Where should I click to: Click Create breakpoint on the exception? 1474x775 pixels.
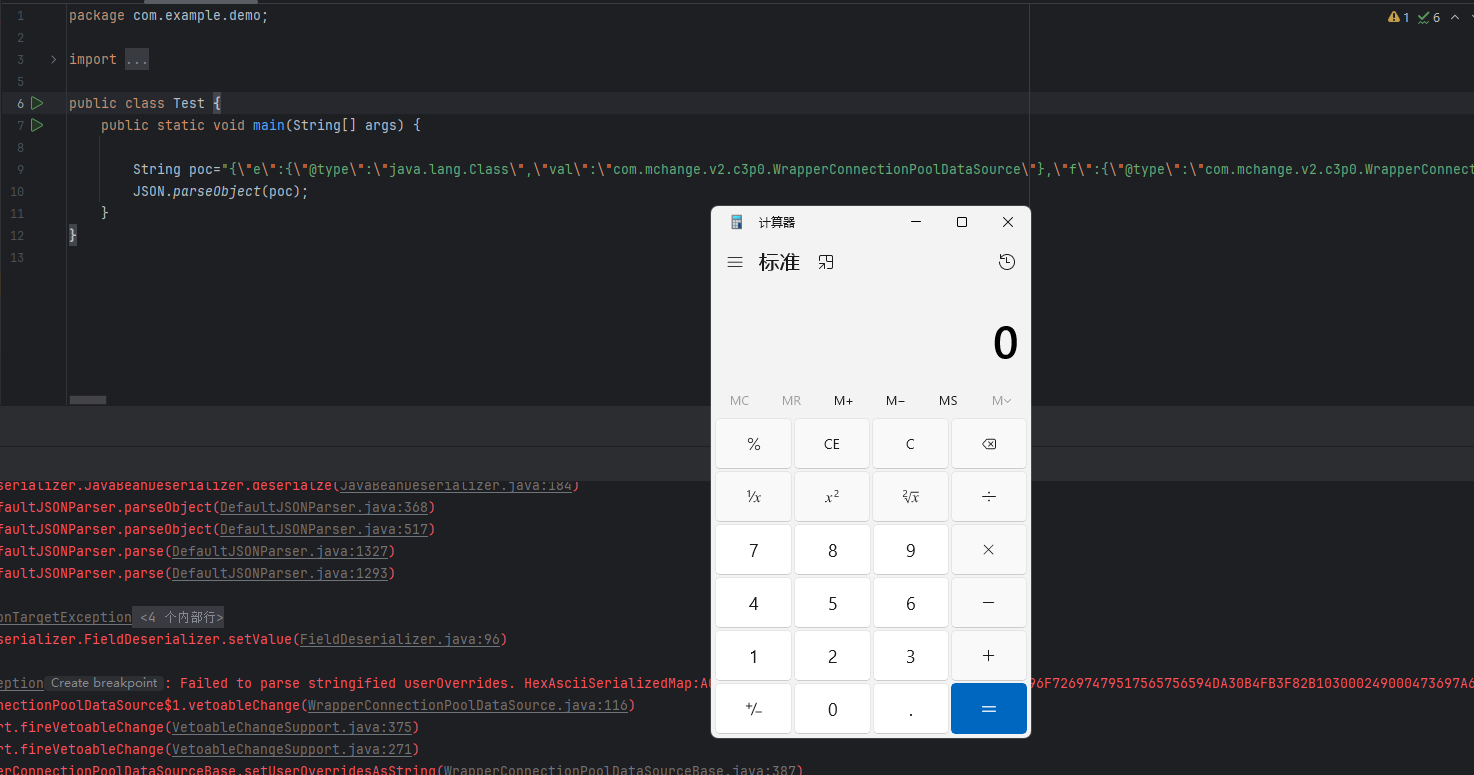click(x=104, y=683)
